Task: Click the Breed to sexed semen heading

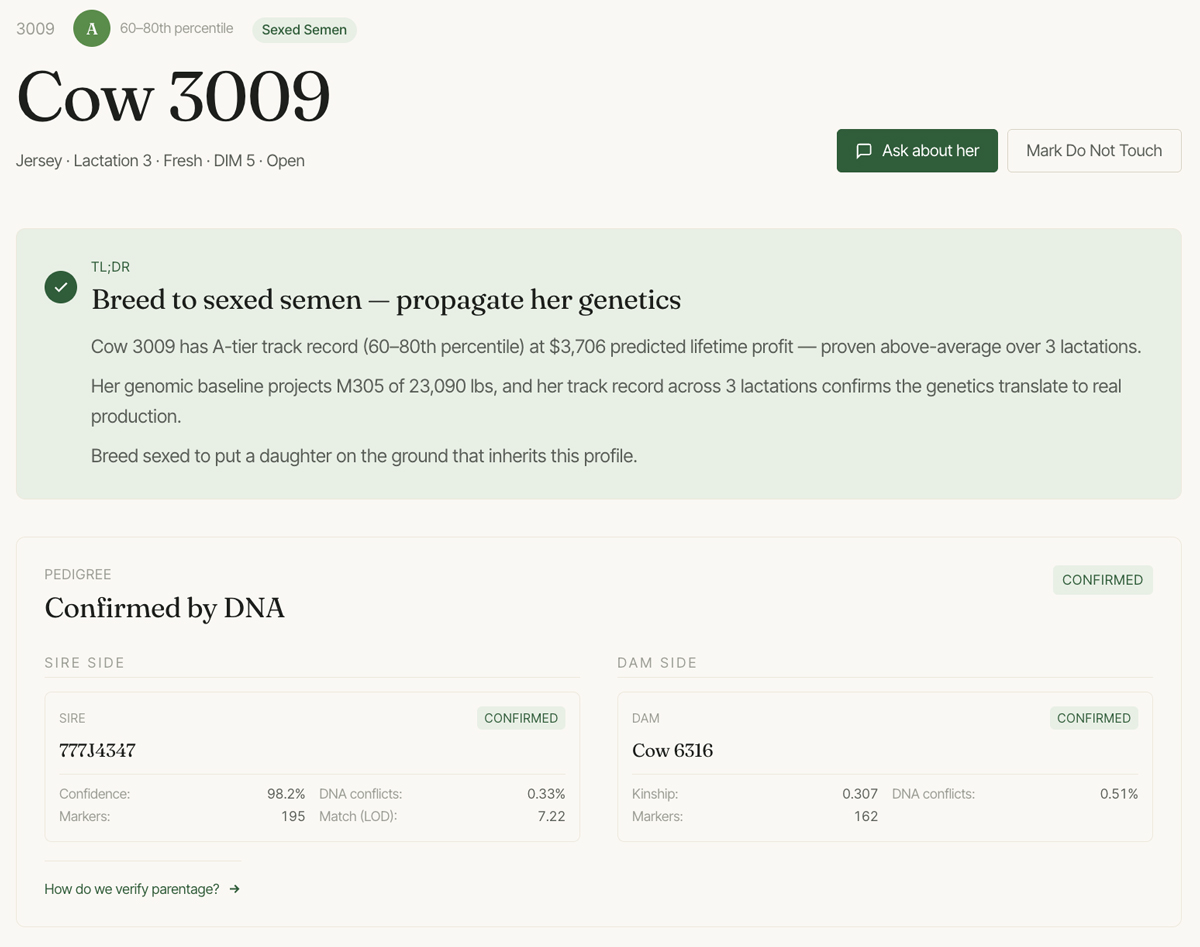Action: click(386, 300)
